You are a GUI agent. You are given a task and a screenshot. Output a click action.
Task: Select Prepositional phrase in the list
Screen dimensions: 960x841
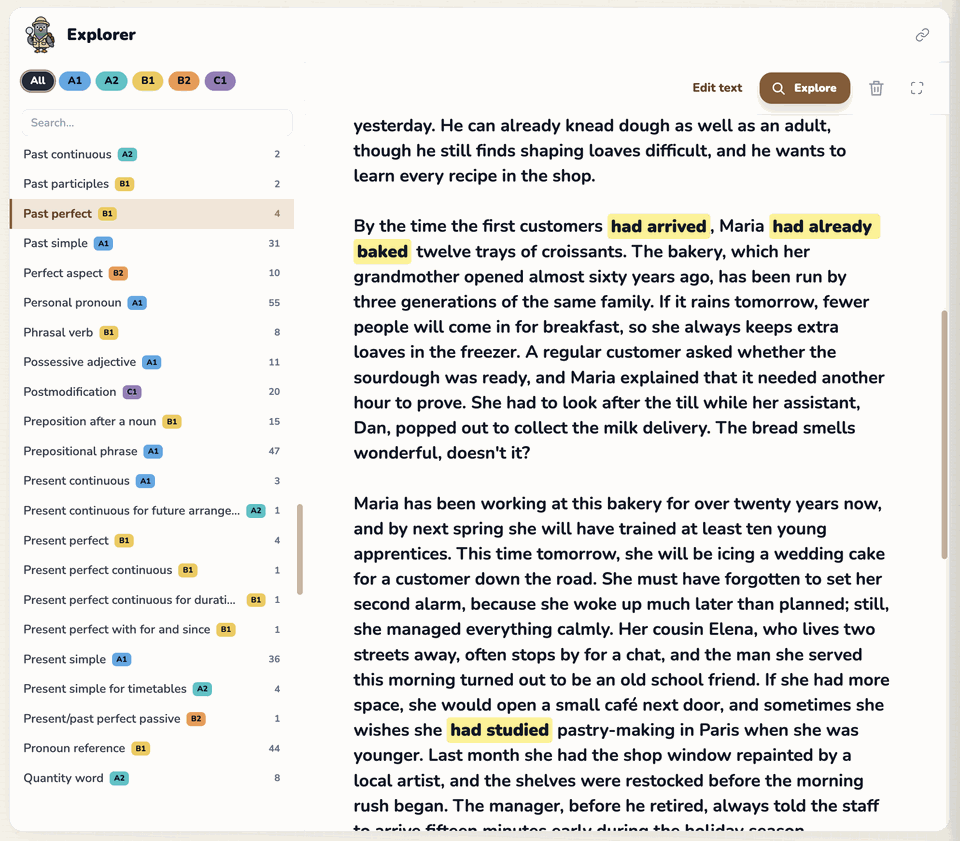click(152, 451)
